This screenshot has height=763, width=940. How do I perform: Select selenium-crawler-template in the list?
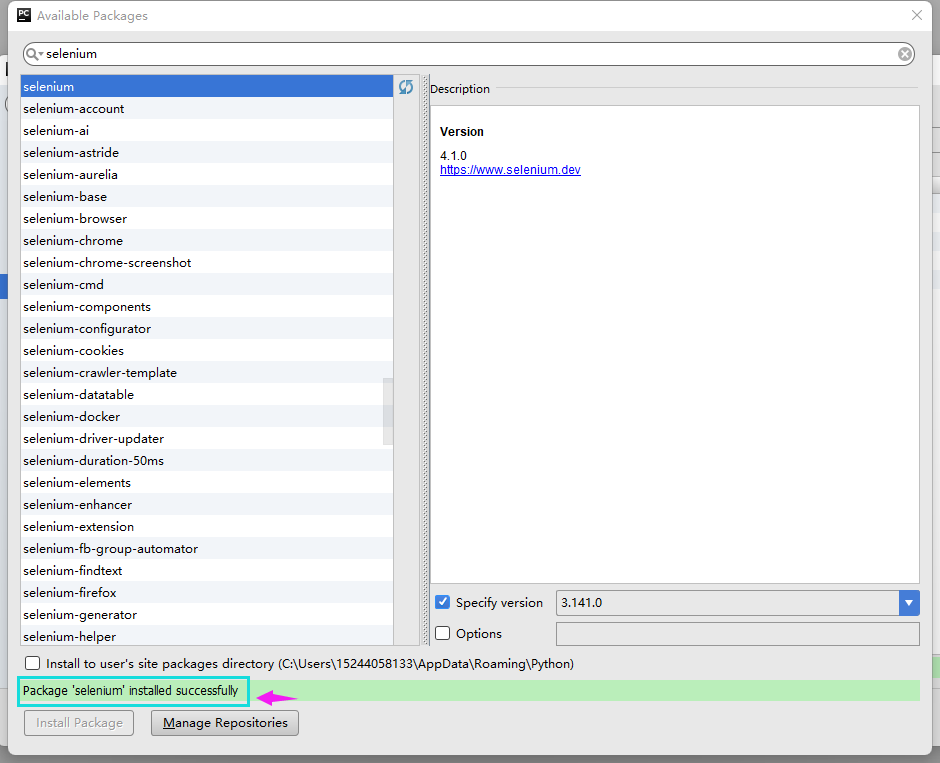(x=207, y=372)
